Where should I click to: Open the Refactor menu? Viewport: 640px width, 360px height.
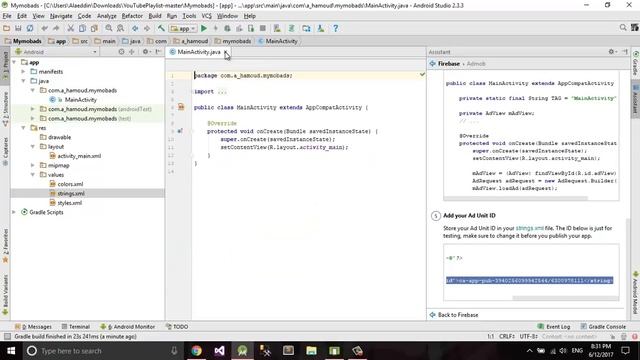point(132,16)
